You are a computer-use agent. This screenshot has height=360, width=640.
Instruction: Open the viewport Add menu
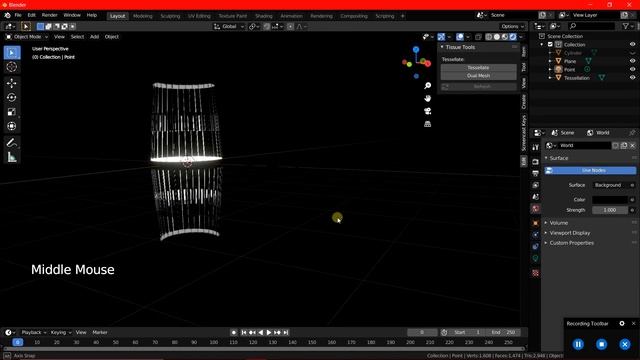tap(94, 37)
